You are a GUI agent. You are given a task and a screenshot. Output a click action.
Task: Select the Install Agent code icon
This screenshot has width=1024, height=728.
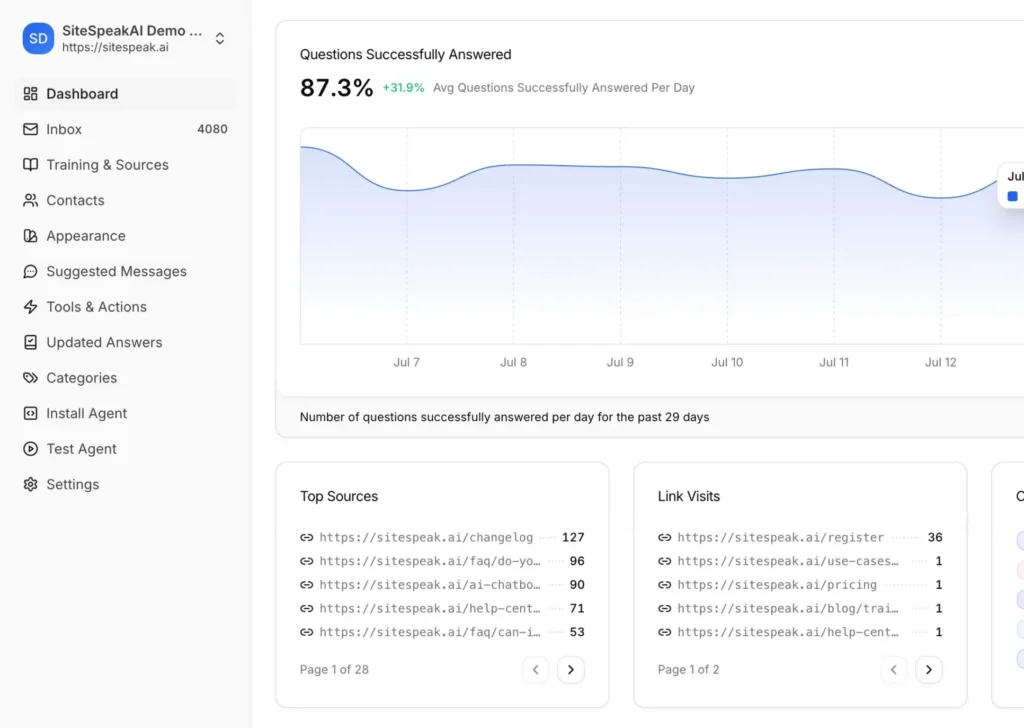[30, 413]
